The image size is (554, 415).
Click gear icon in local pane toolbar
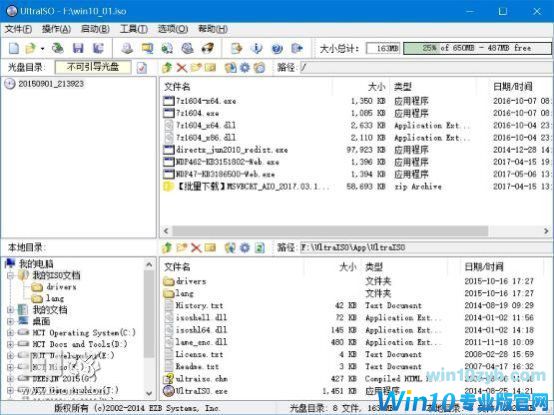pos(245,247)
